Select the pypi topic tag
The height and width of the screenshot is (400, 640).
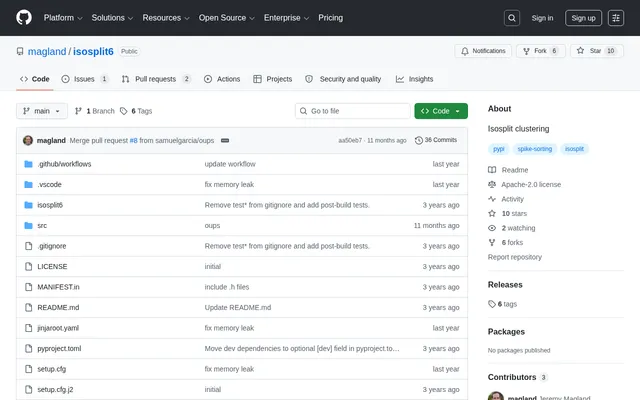(498, 149)
